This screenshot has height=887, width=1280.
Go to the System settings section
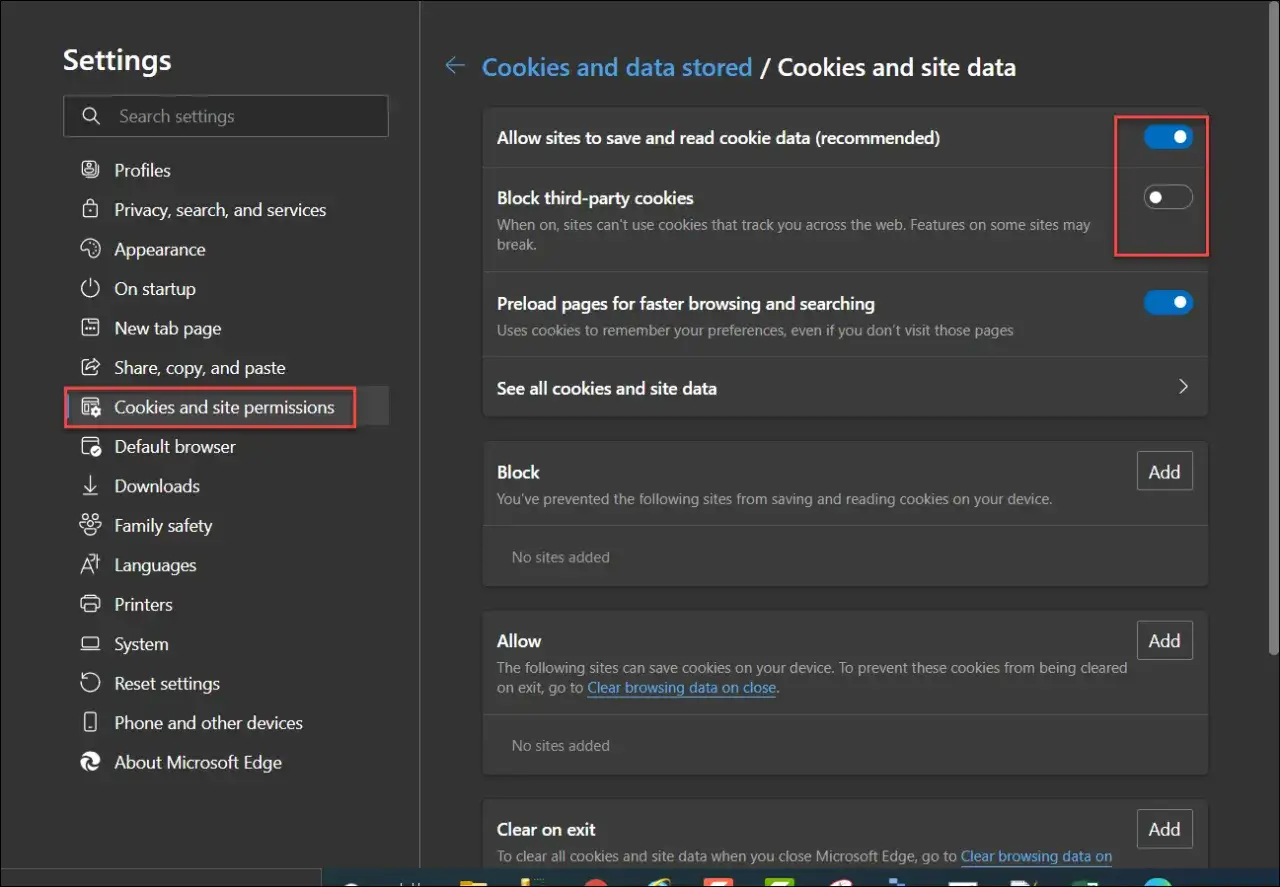(141, 644)
